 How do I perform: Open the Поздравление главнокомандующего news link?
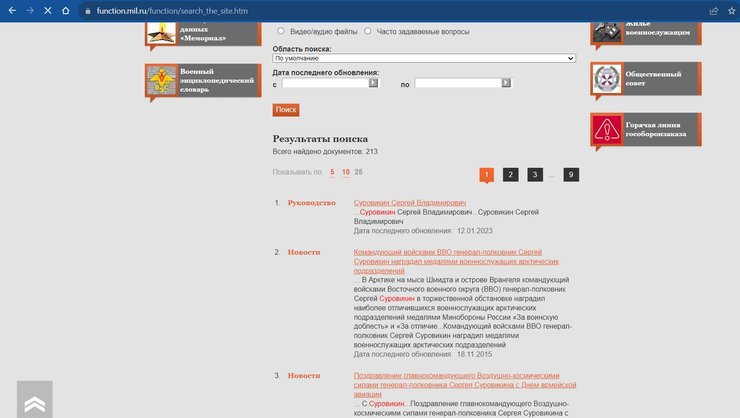(465, 385)
